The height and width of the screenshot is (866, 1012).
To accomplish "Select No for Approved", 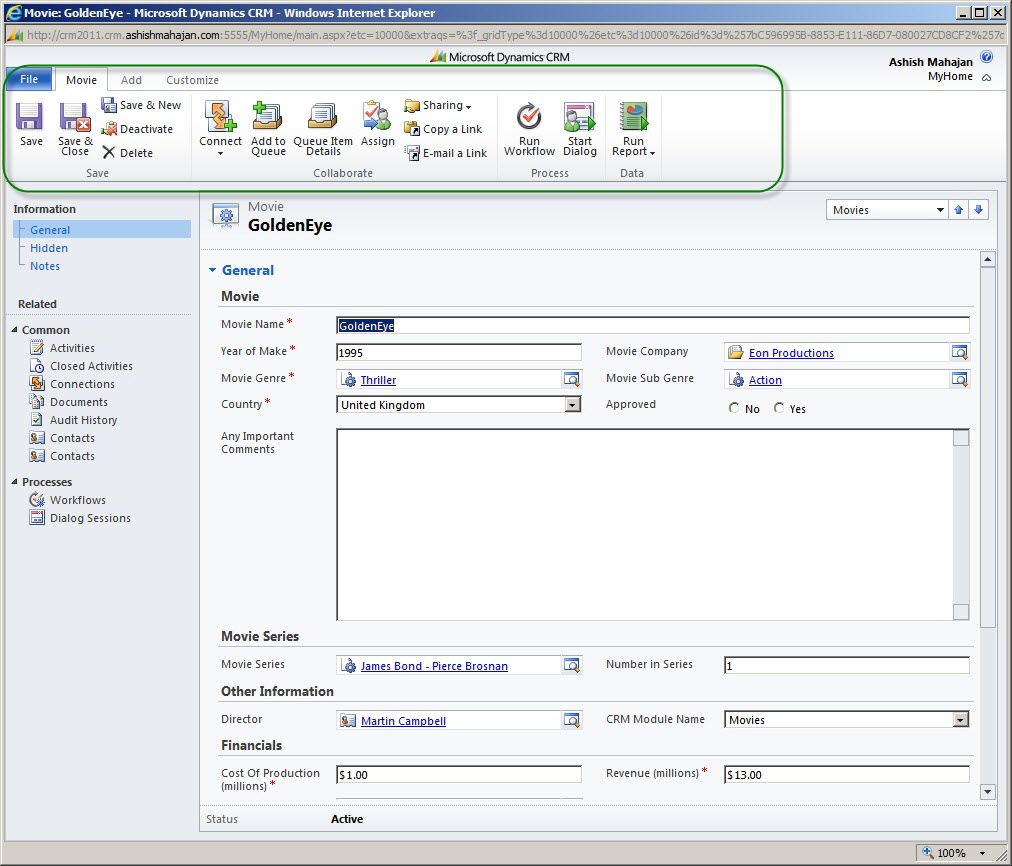I will click(x=734, y=408).
